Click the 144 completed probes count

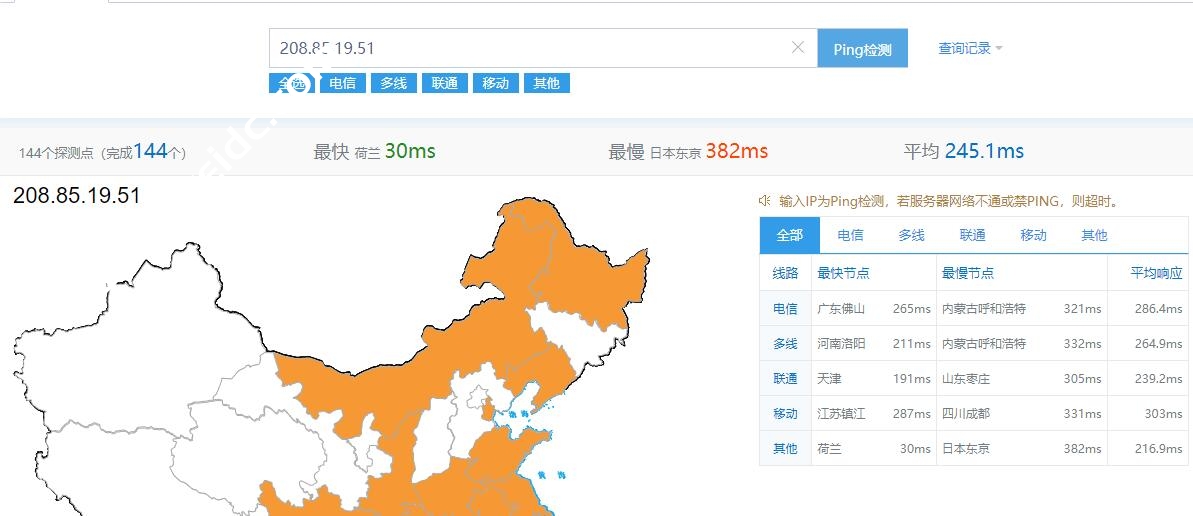pos(151,151)
